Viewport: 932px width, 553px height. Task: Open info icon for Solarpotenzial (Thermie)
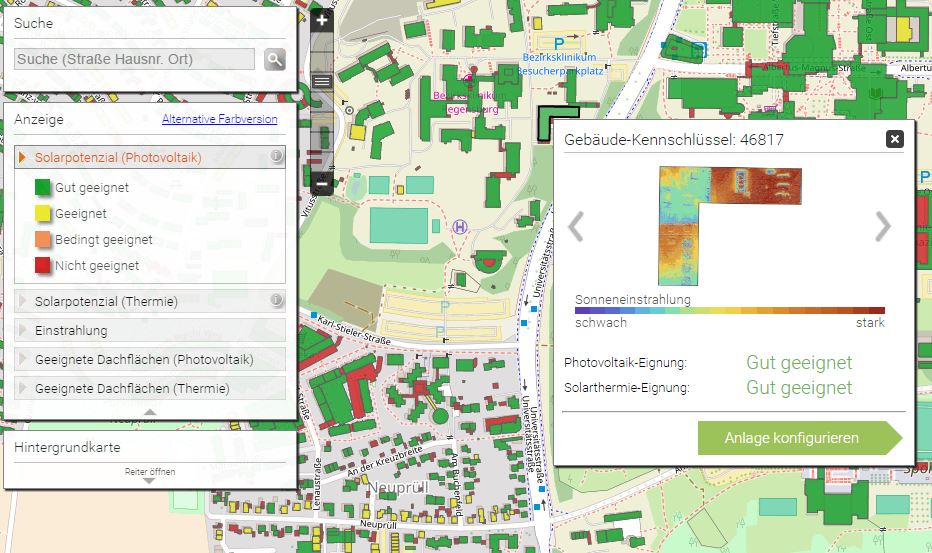(x=275, y=300)
